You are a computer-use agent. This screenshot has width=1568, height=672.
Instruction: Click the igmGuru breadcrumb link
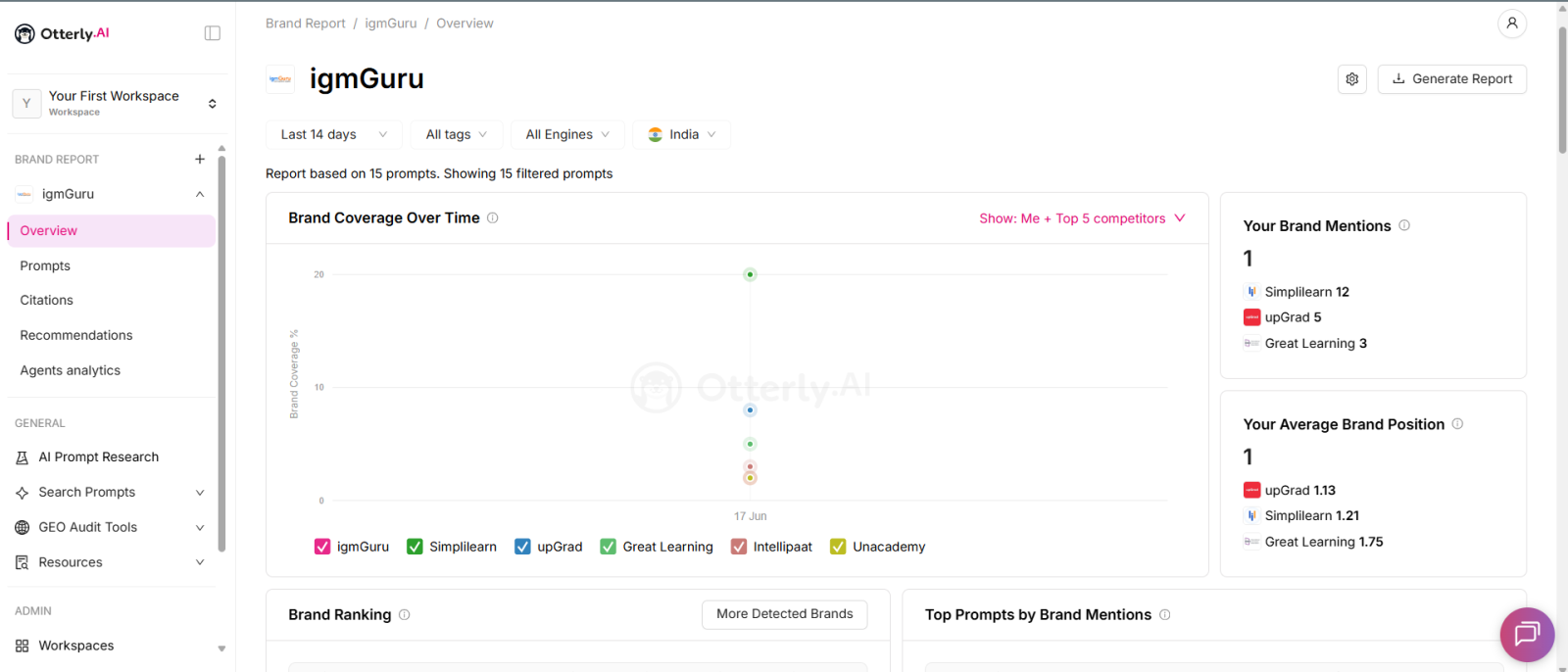(x=391, y=24)
